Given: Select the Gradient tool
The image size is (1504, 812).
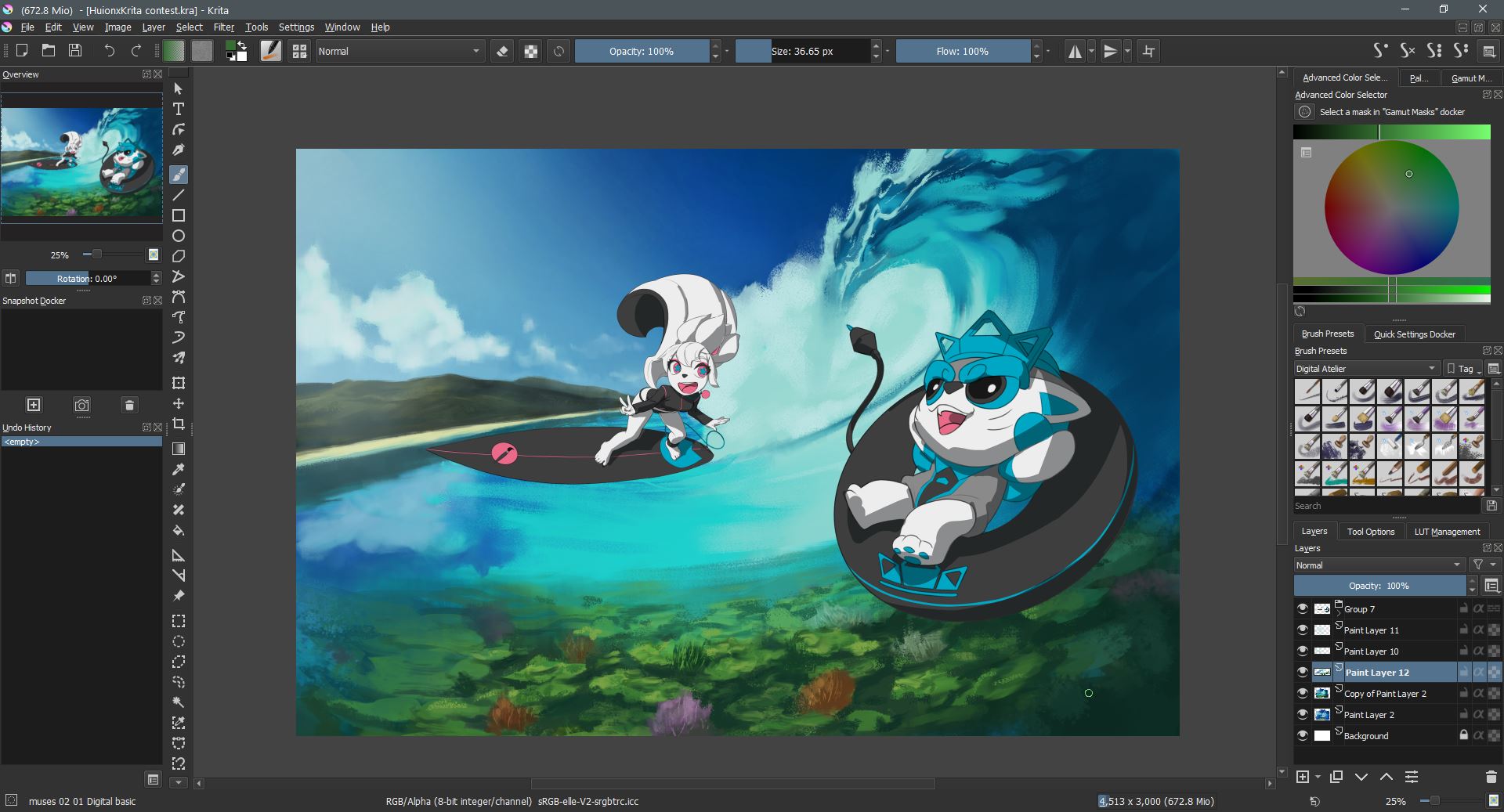Looking at the screenshot, I should tap(179, 449).
